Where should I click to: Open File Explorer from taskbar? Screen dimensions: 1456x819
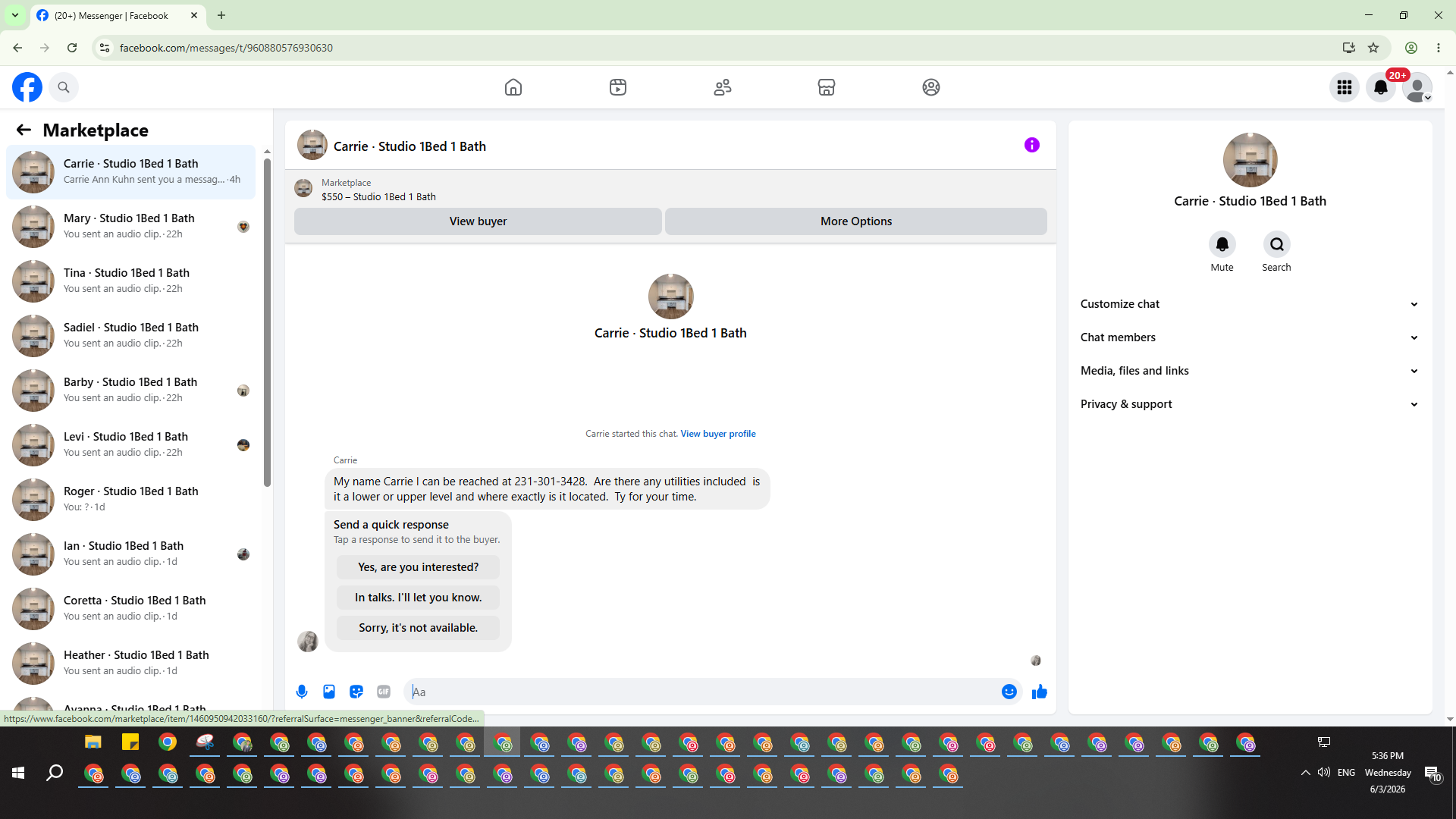[93, 742]
